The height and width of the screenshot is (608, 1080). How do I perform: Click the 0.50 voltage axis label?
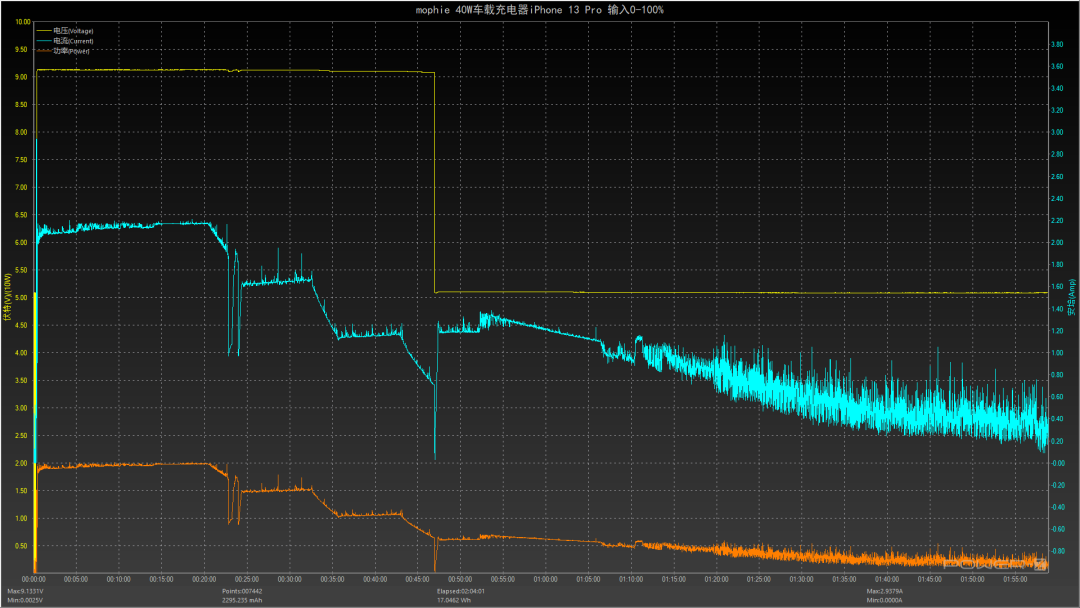21,546
